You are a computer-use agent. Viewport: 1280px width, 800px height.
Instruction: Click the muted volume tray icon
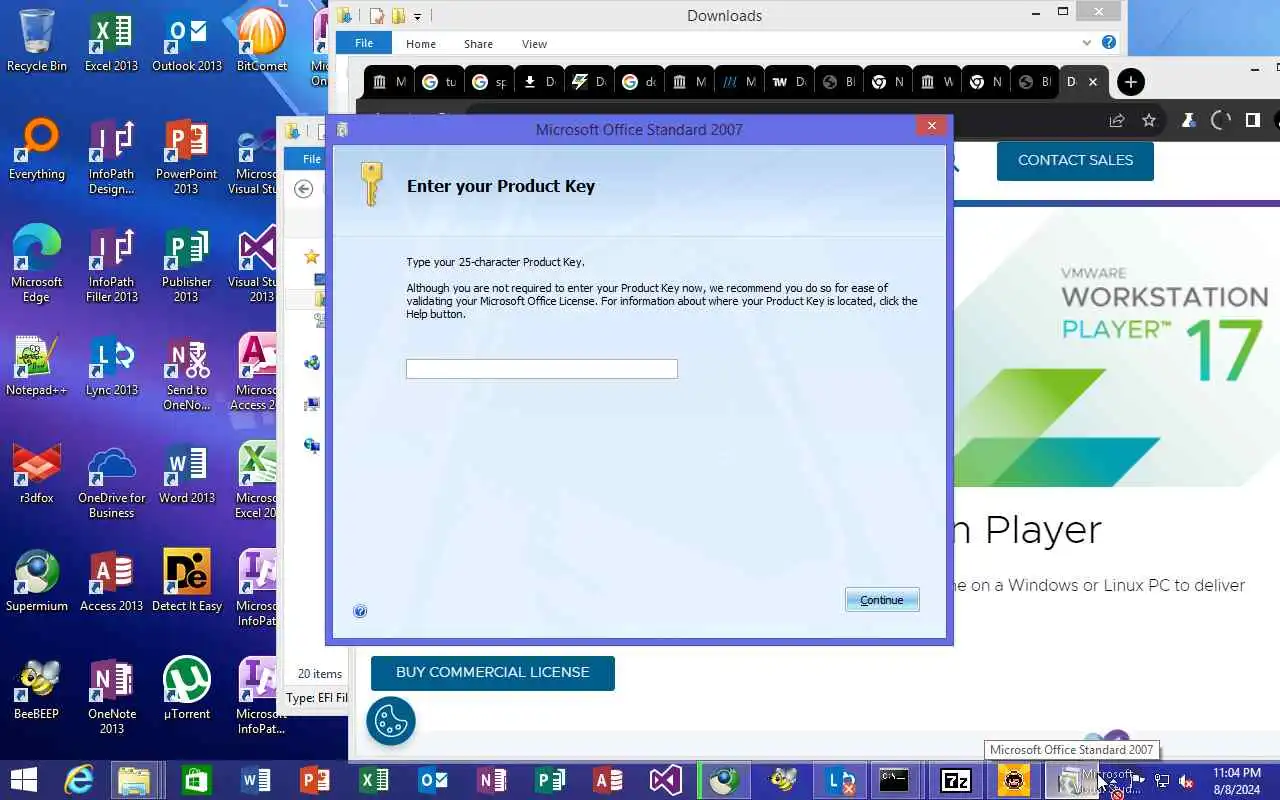(1186, 780)
